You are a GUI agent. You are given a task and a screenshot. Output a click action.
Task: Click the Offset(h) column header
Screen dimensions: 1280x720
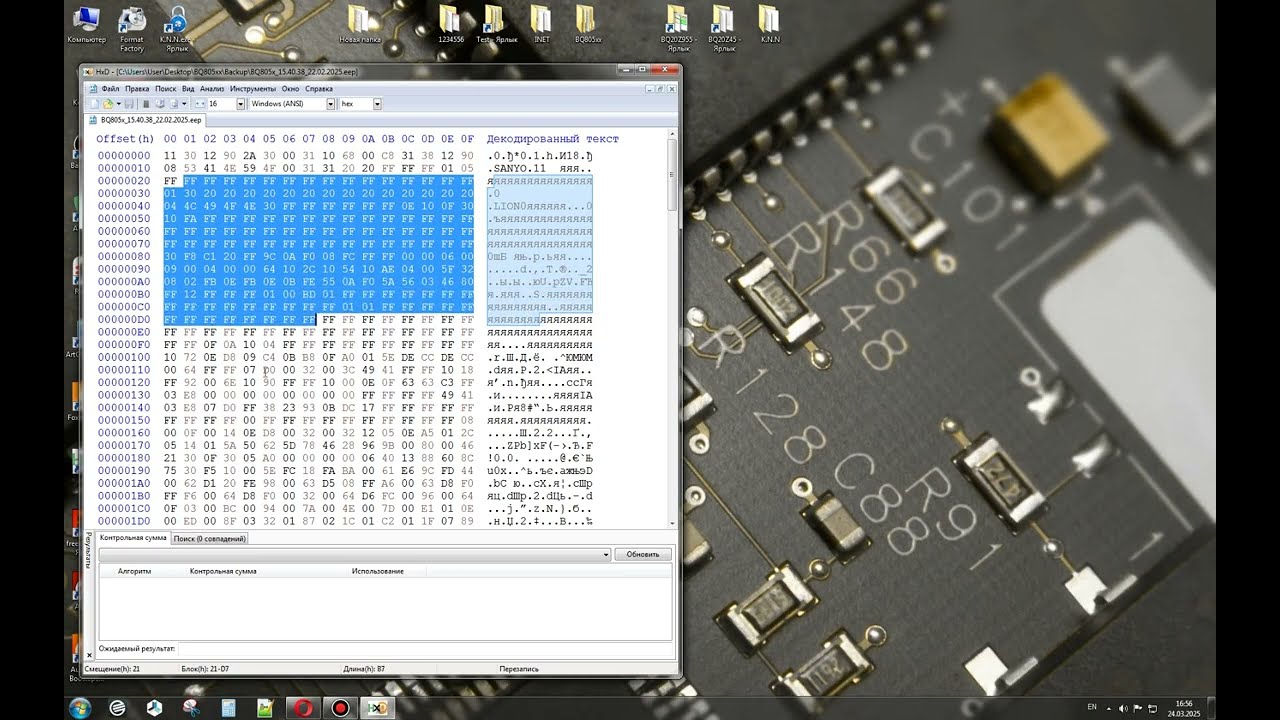pos(125,139)
